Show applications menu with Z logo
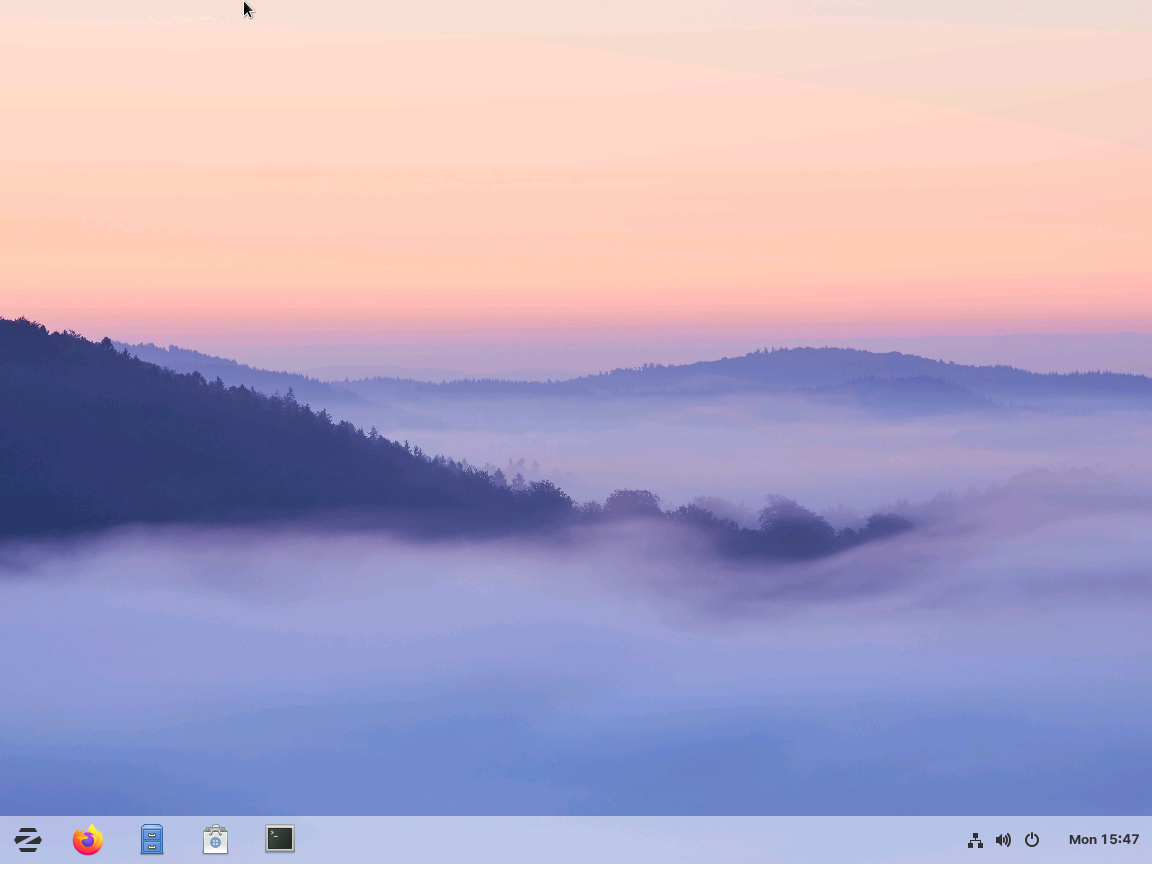1152x886 pixels. pyautogui.click(x=28, y=840)
